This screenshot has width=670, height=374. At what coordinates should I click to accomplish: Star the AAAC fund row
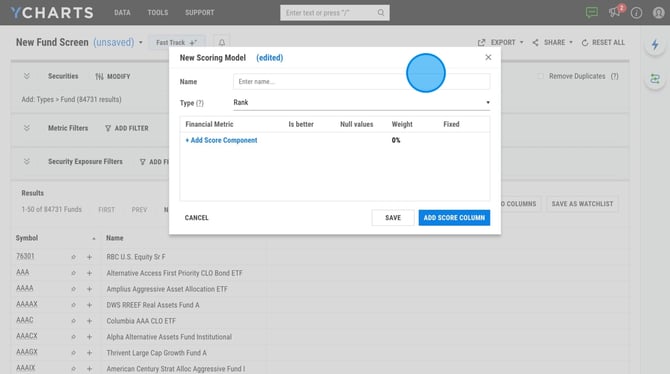tap(73, 321)
